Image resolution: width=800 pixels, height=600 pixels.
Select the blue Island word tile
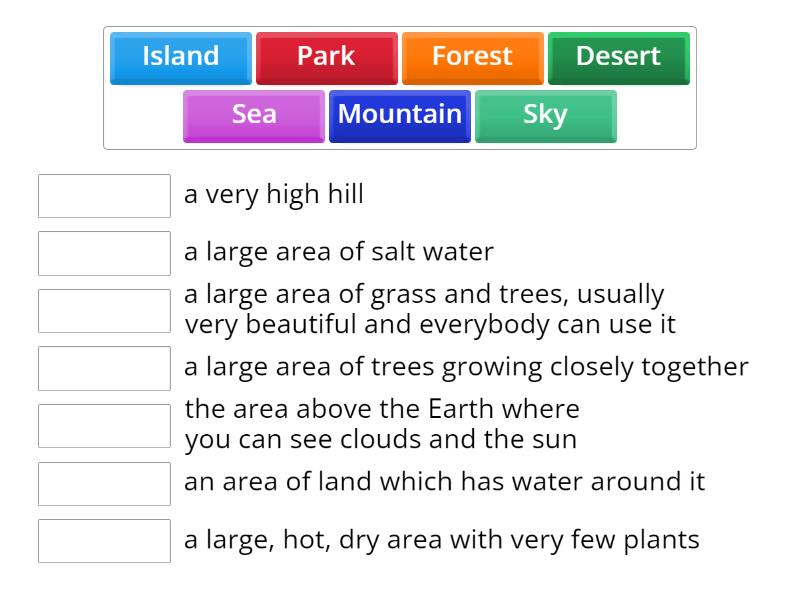pos(181,58)
